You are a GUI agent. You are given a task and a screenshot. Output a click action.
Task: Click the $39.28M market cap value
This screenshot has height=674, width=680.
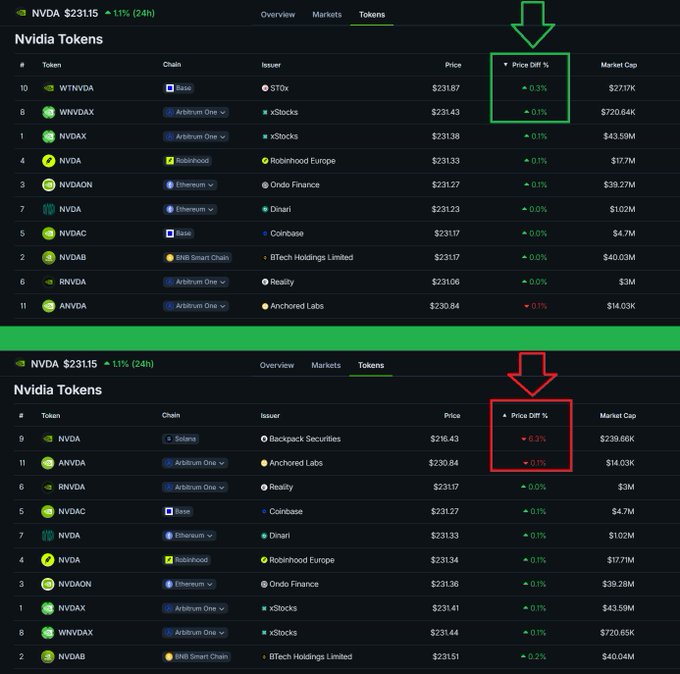click(x=618, y=584)
